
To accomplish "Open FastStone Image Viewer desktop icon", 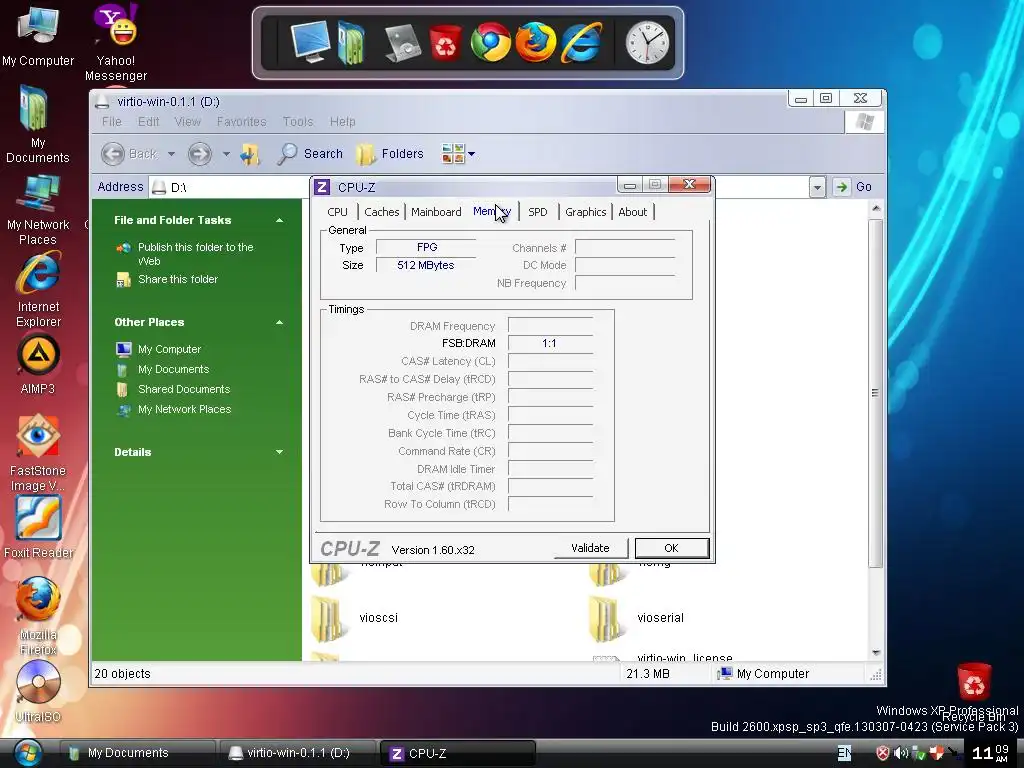I will 38,453.
